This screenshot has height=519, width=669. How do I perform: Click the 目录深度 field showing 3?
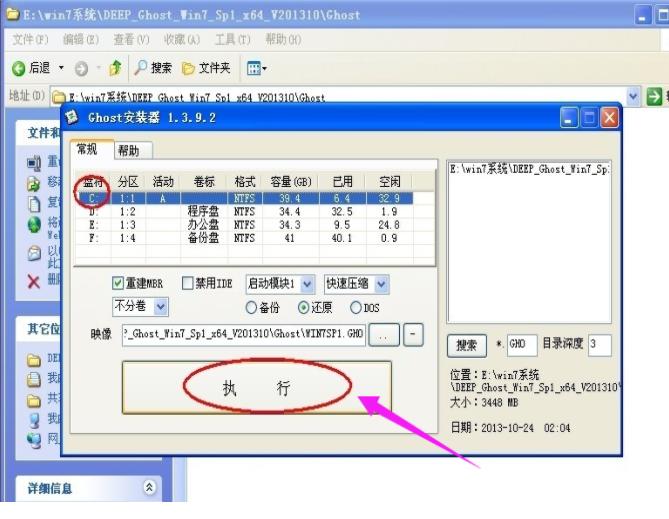599,345
